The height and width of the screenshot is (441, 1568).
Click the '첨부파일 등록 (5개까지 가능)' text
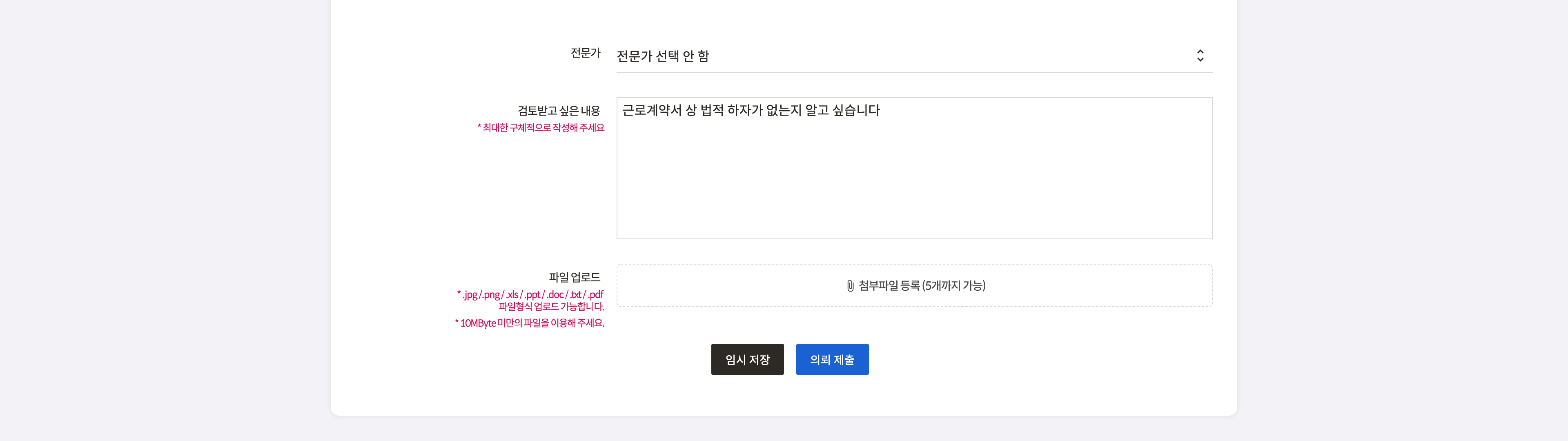point(922,286)
